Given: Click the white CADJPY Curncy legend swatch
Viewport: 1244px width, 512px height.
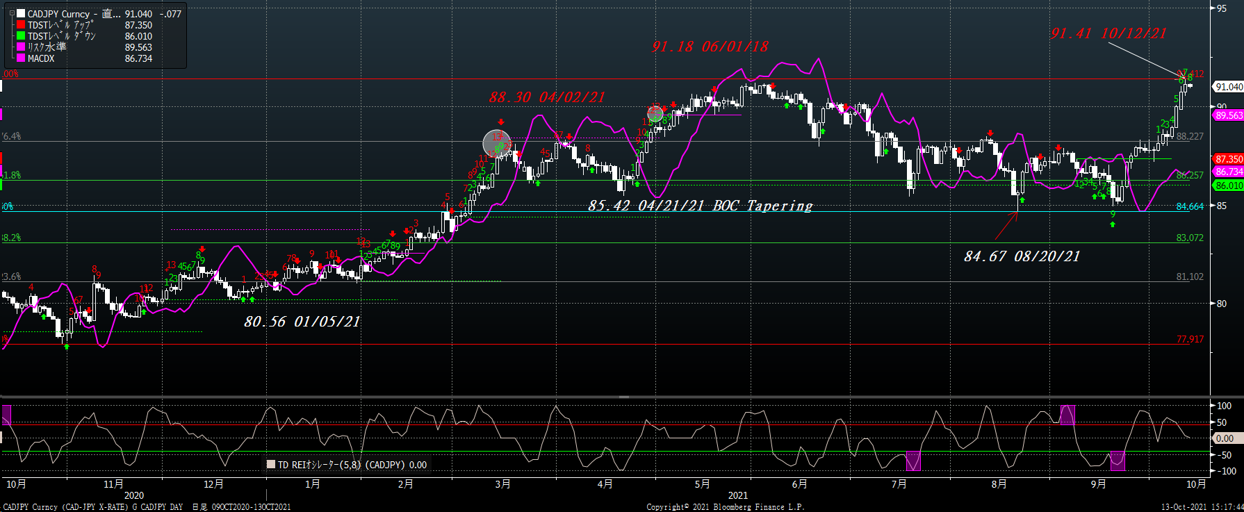Looking at the screenshot, I should 22,14.
